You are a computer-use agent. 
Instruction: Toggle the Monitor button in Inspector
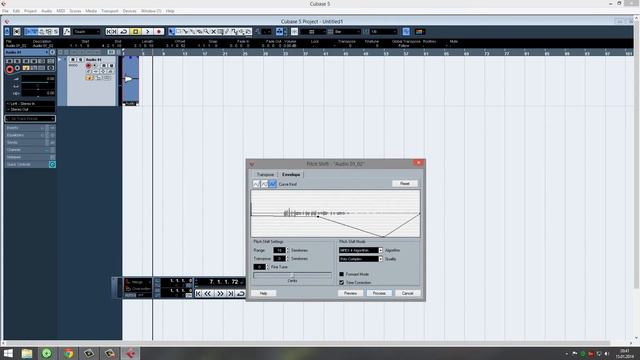click(18, 68)
